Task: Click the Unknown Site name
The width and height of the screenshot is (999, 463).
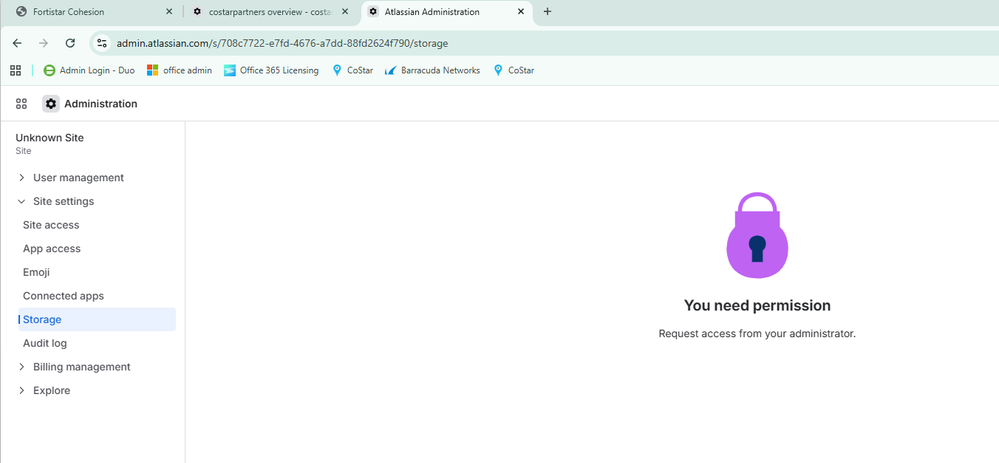Action: pos(50,138)
